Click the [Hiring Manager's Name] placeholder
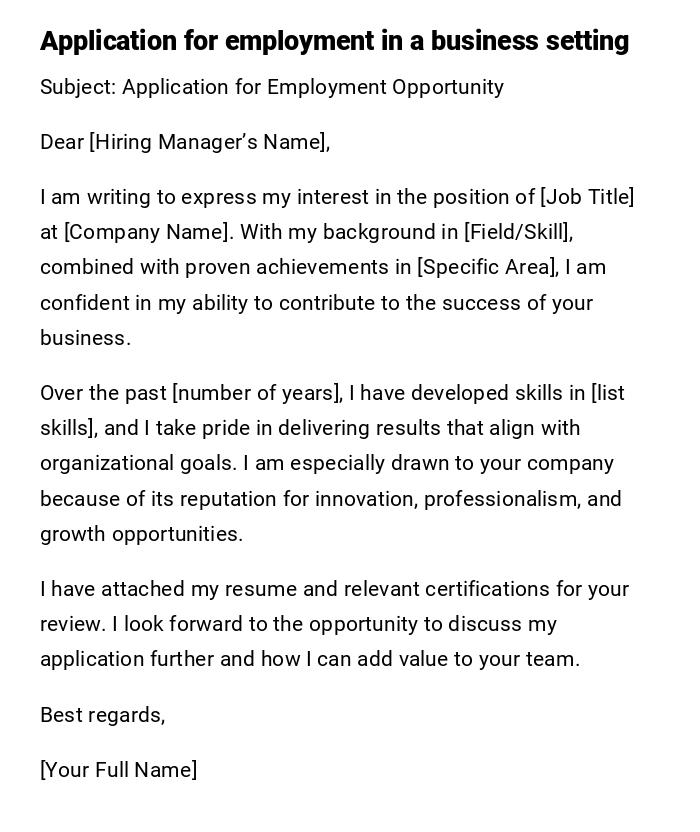 tap(209, 142)
